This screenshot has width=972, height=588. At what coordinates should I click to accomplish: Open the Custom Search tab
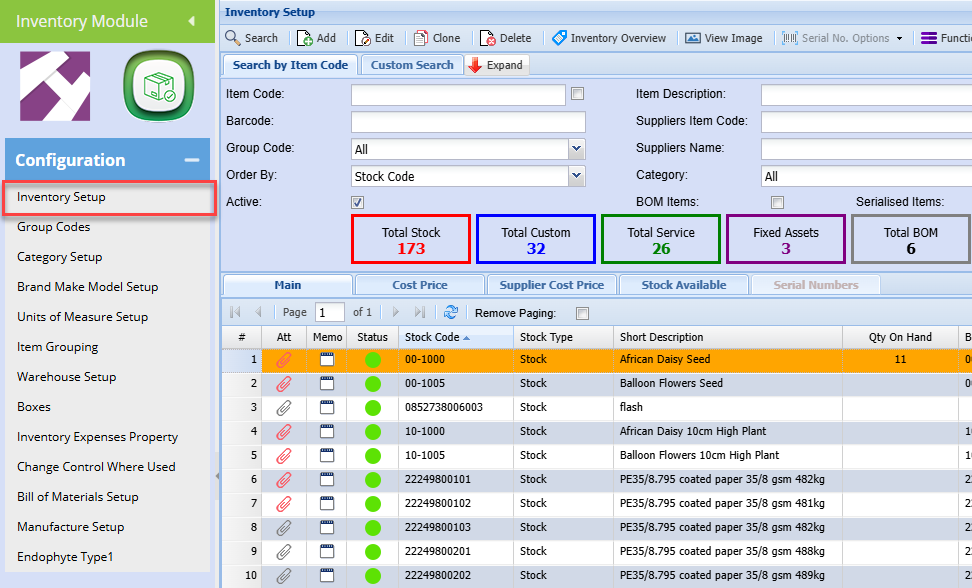[411, 65]
